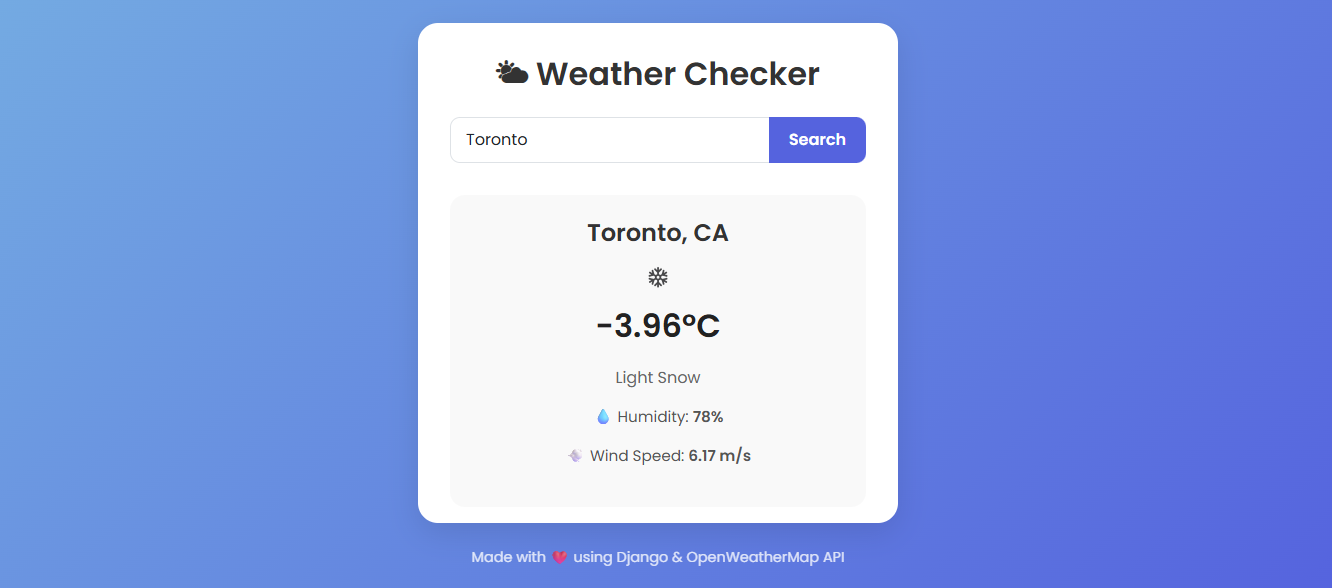This screenshot has height=588, width=1332.
Task: Select the Light Snow condition label
Action: (x=657, y=377)
